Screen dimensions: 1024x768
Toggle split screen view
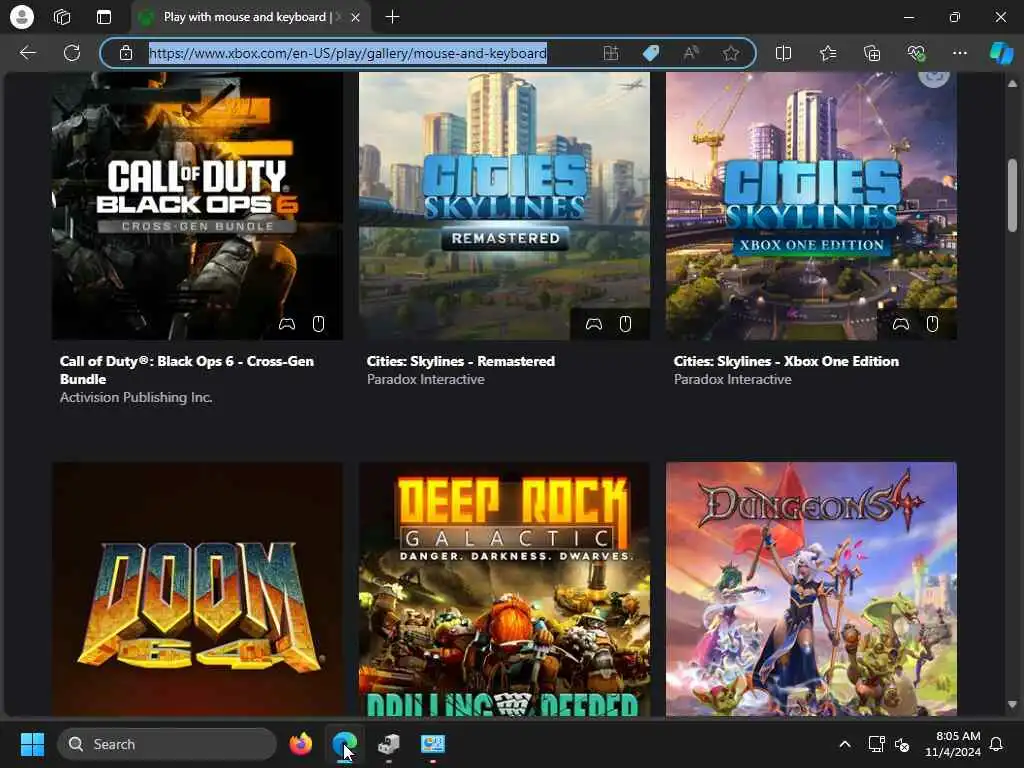pyautogui.click(x=783, y=53)
